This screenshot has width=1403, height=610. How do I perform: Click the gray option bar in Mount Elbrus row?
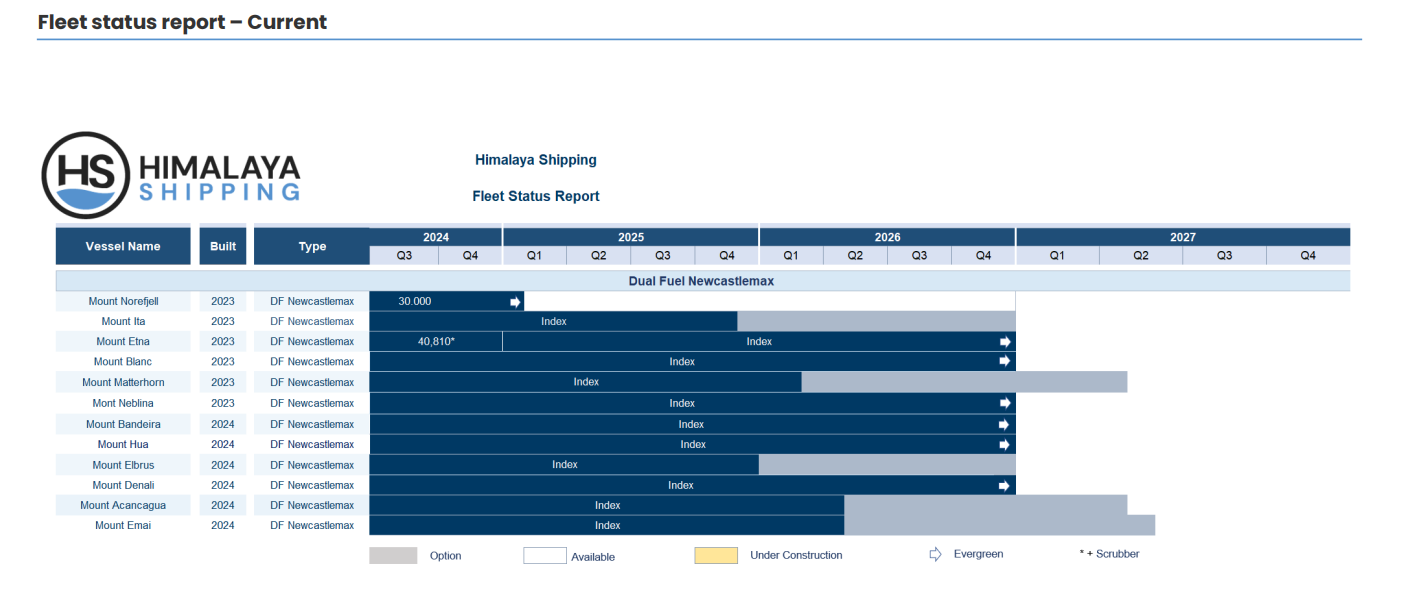coord(888,465)
